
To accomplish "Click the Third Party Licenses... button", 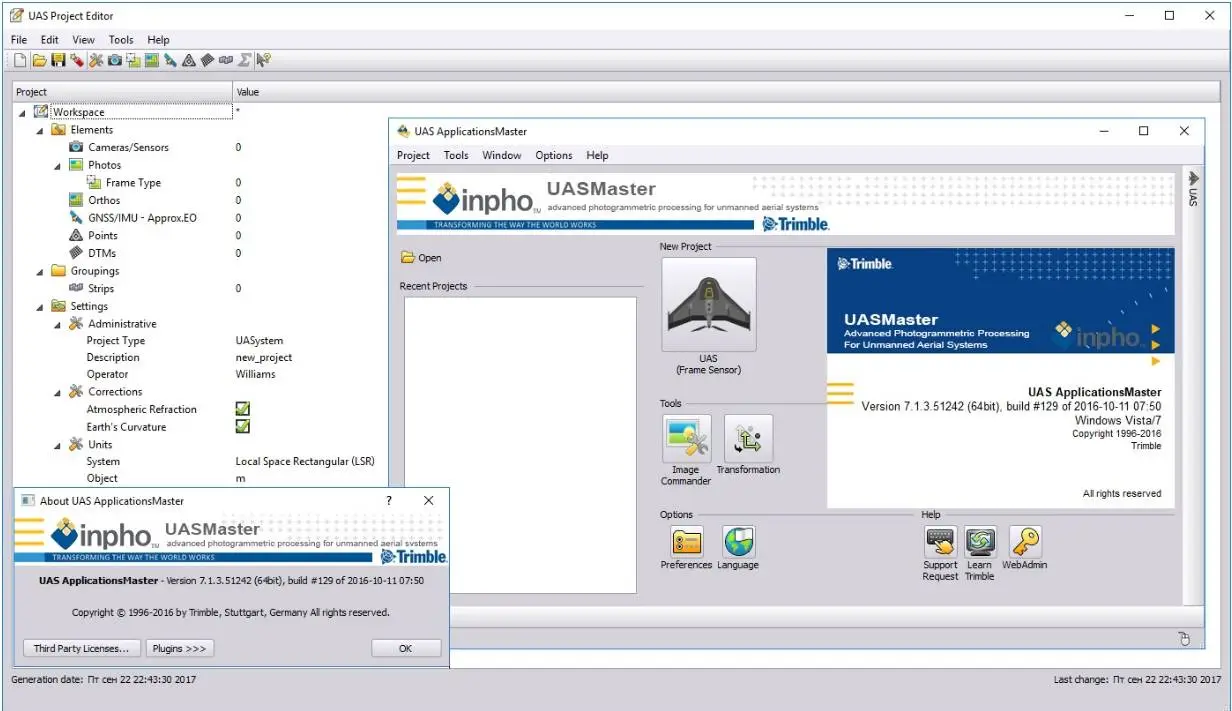I will (82, 648).
